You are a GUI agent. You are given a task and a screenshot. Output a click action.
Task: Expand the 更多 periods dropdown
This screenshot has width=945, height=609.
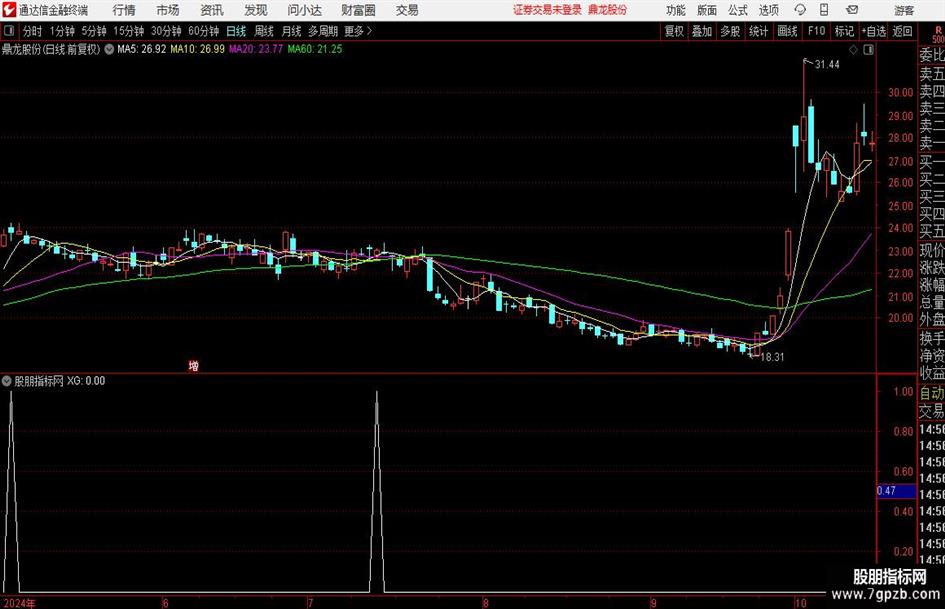pos(358,31)
